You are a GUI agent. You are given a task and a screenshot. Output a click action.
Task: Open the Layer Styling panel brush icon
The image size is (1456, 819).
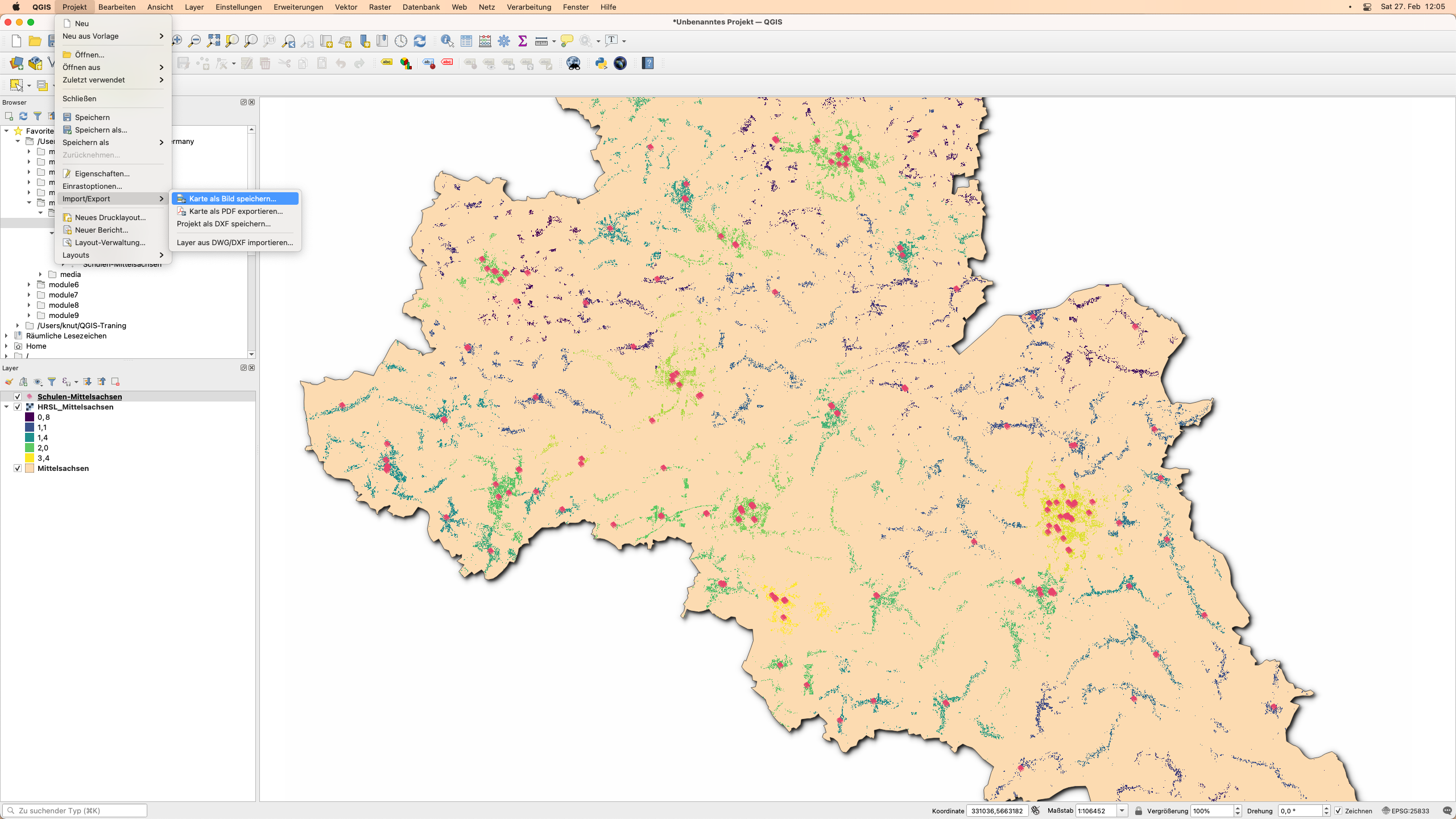[x=9, y=382]
